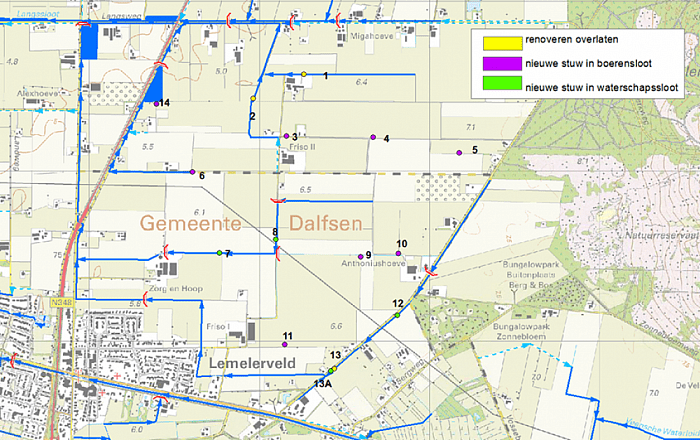The height and width of the screenshot is (440, 700).
Task: Click the purple marker dot numbered 14
Action: coord(156,104)
